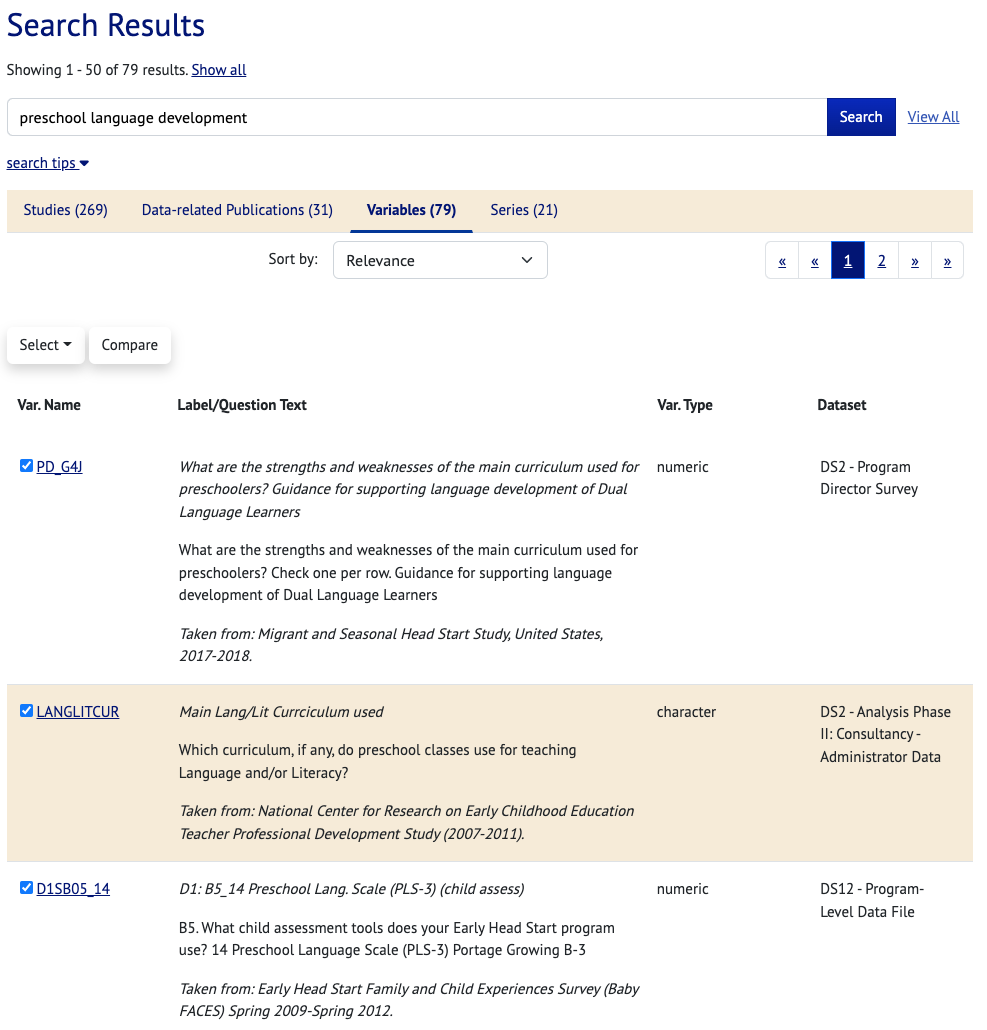Go to the previous results page

(x=815, y=261)
